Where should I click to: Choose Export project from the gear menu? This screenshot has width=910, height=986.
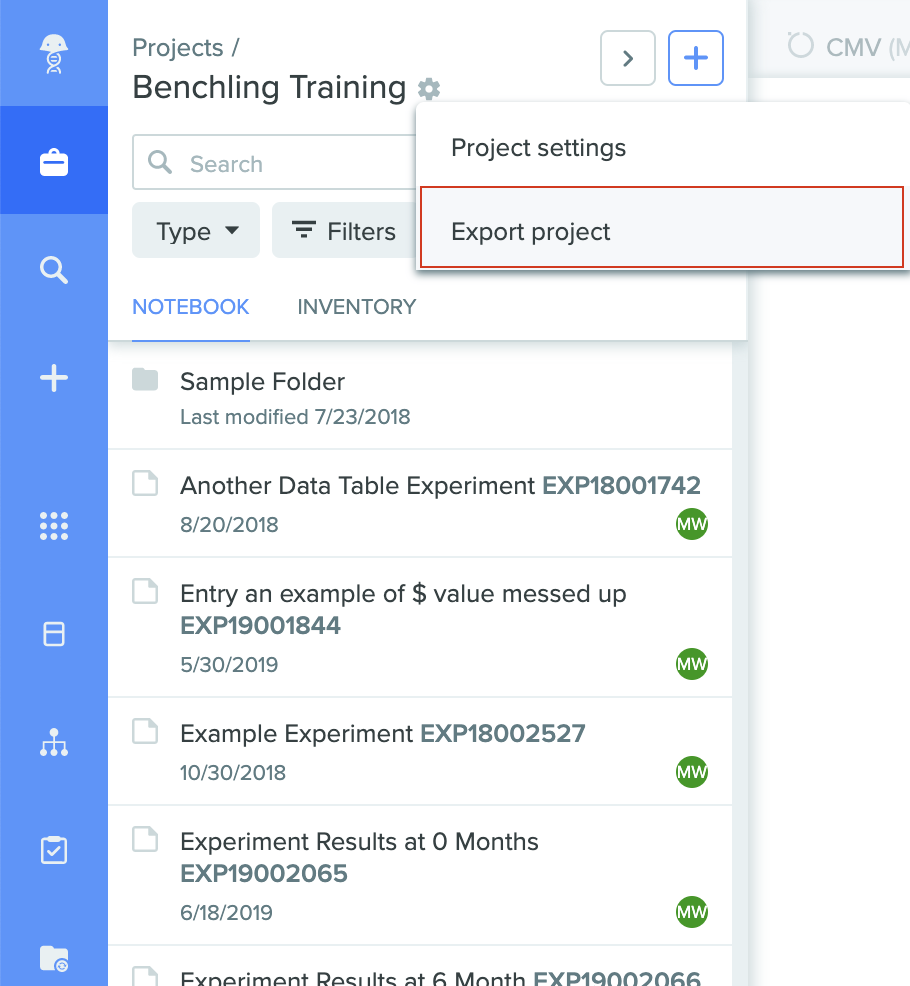point(662,227)
